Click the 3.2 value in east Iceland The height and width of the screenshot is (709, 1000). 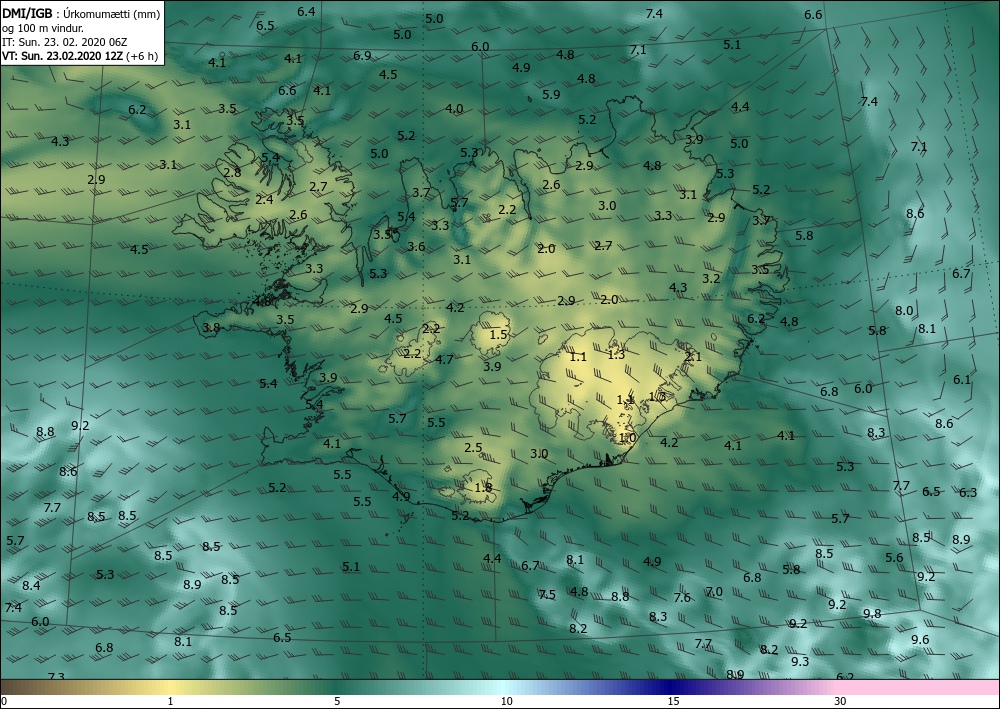click(x=711, y=279)
